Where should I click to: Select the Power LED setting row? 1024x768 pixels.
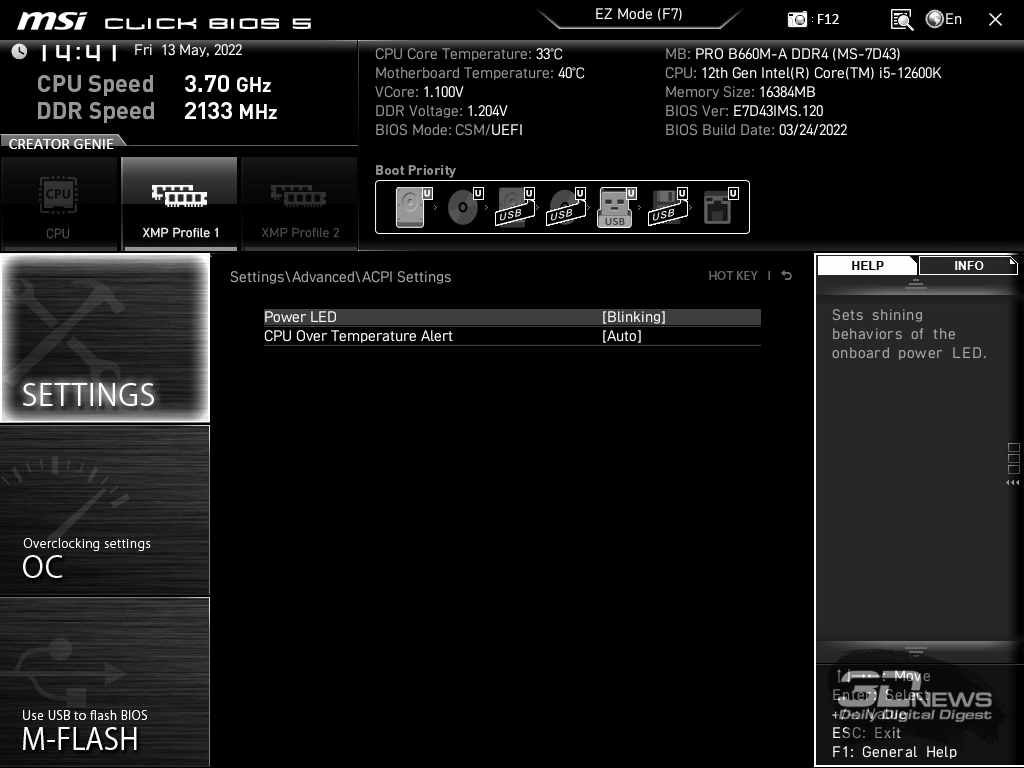[x=512, y=317]
